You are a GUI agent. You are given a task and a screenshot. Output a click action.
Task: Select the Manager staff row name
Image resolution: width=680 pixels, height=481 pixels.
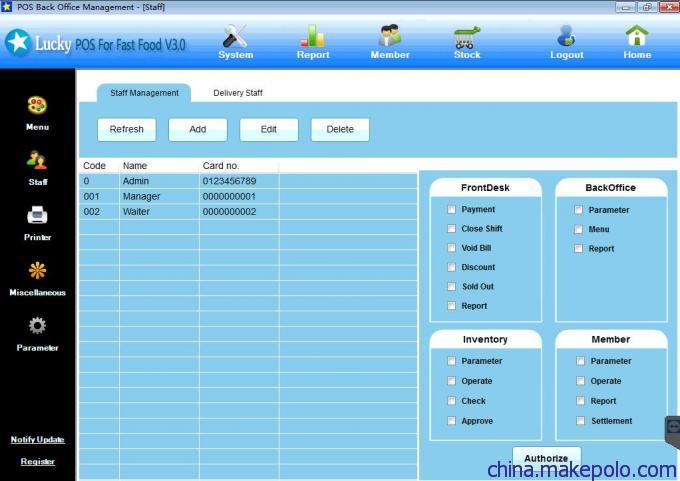[141, 196]
